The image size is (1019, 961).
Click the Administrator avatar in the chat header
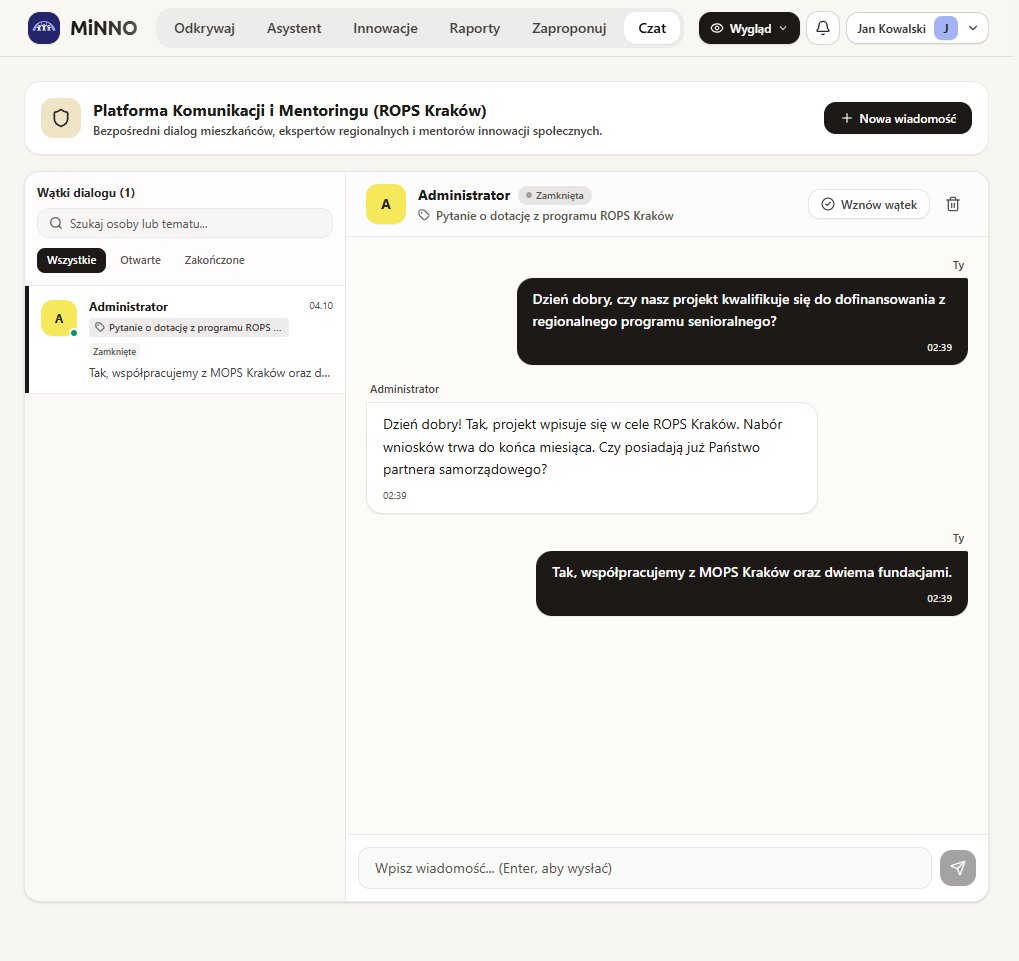(386, 204)
